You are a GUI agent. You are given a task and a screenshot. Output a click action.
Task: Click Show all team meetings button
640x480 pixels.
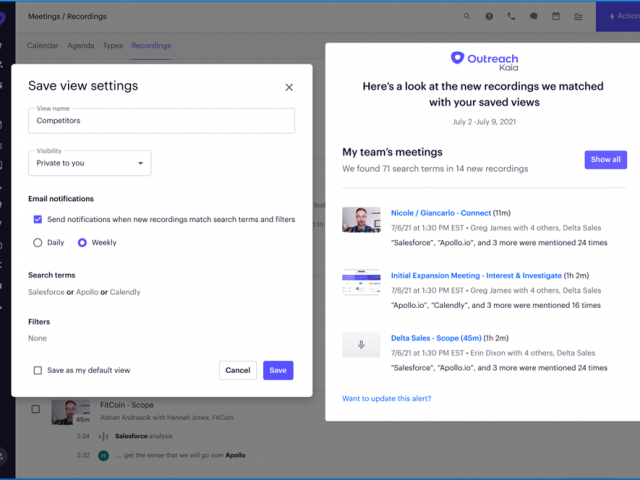[606, 160]
